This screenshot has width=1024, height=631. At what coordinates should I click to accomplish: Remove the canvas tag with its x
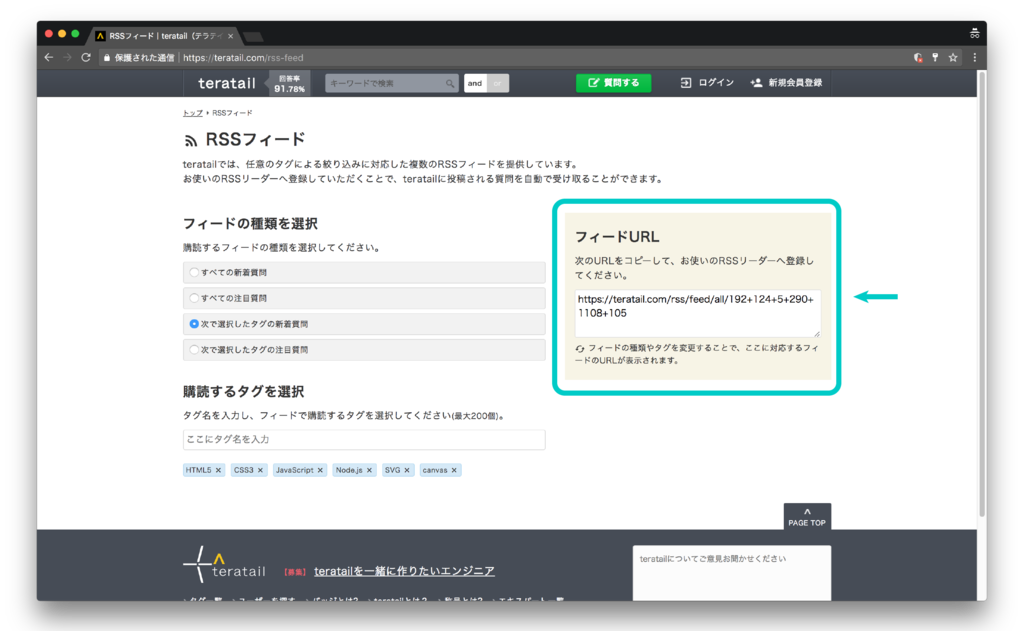[454, 470]
